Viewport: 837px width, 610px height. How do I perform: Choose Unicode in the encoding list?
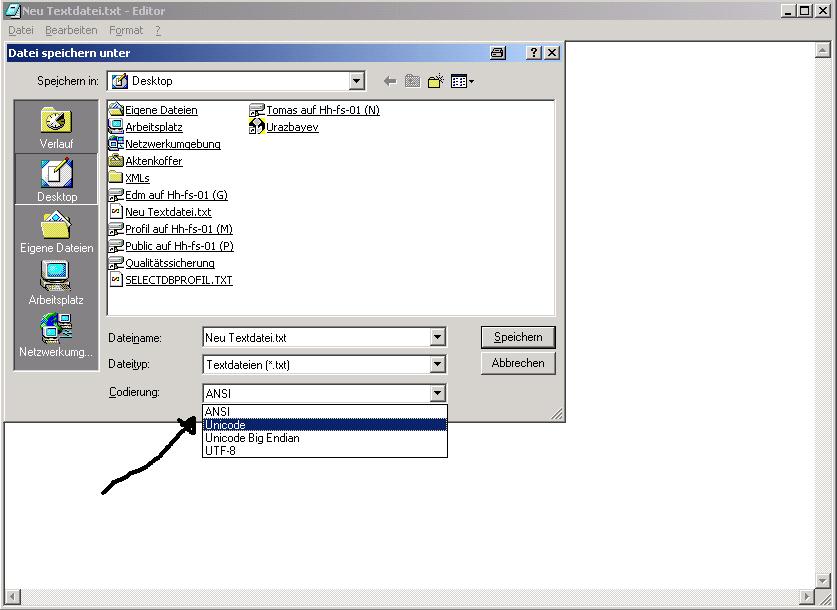(x=325, y=425)
